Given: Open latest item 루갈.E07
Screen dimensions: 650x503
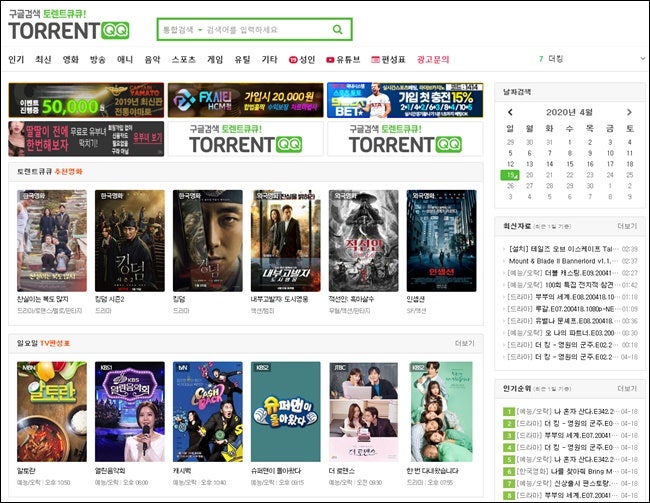Looking at the screenshot, I should click(x=563, y=309).
